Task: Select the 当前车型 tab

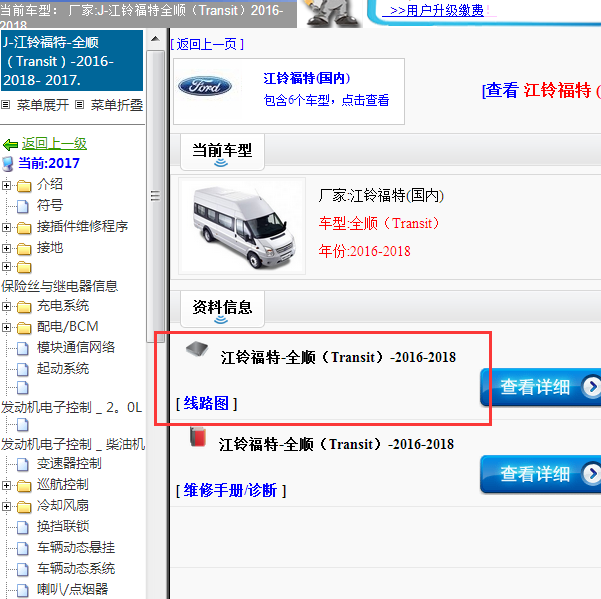Action: (x=222, y=152)
